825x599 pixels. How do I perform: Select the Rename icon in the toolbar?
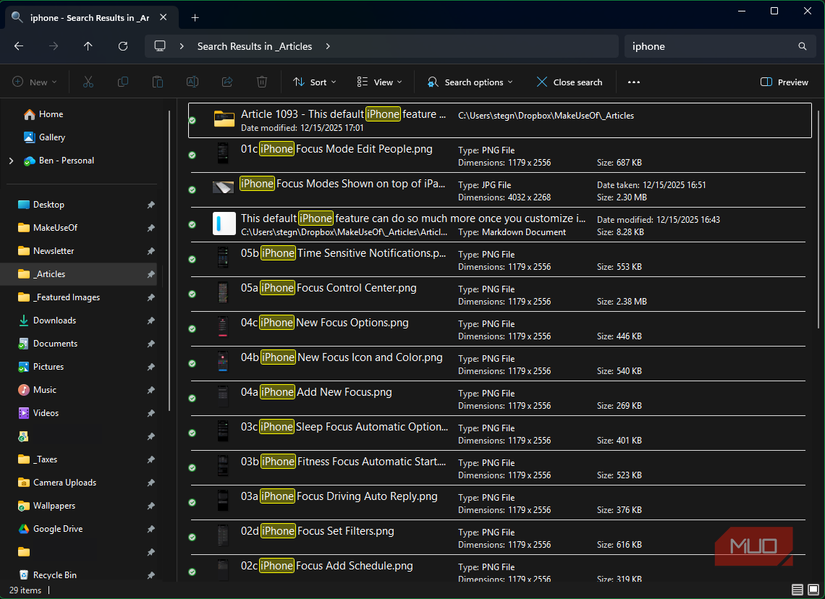[192, 82]
